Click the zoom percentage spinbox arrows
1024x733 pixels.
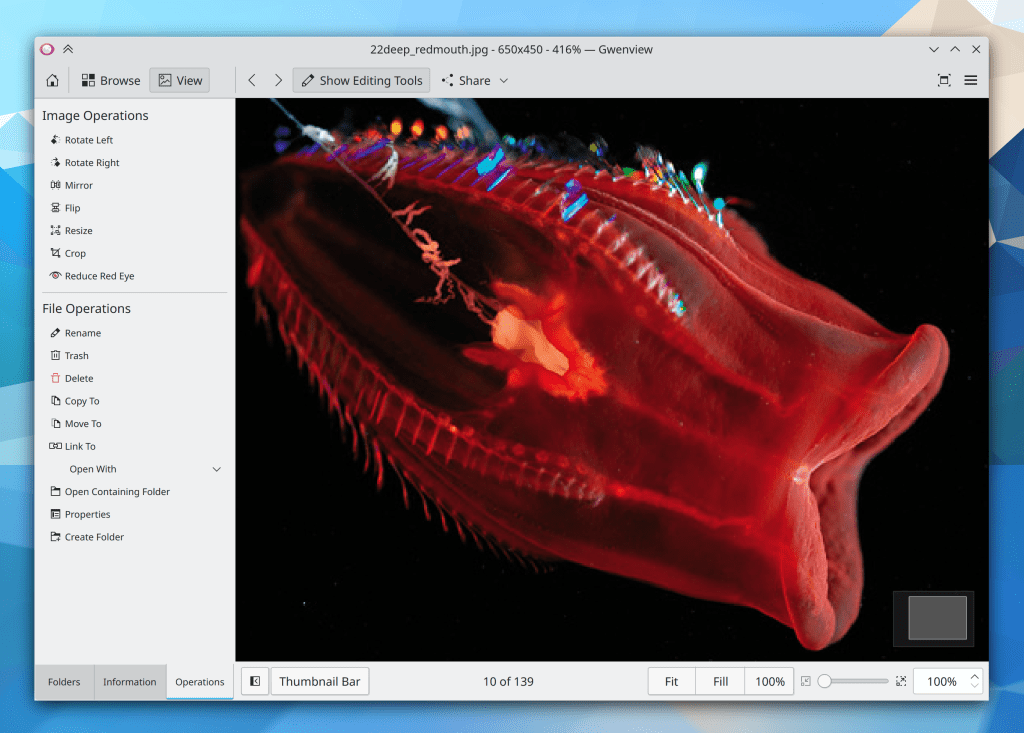click(976, 682)
